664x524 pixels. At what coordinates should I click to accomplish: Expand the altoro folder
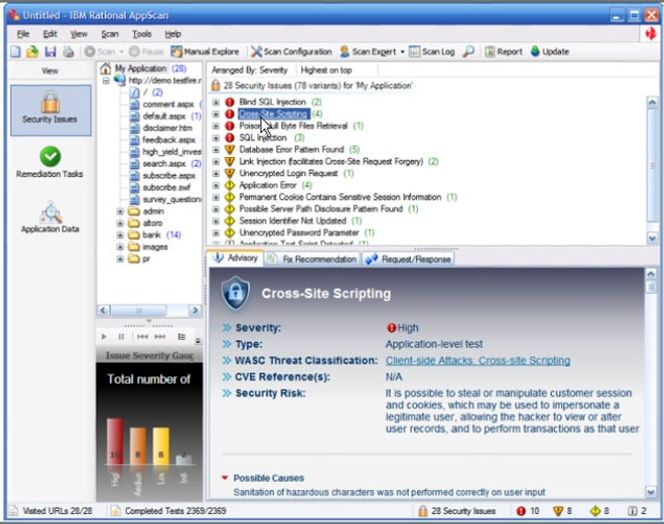click(x=120, y=223)
